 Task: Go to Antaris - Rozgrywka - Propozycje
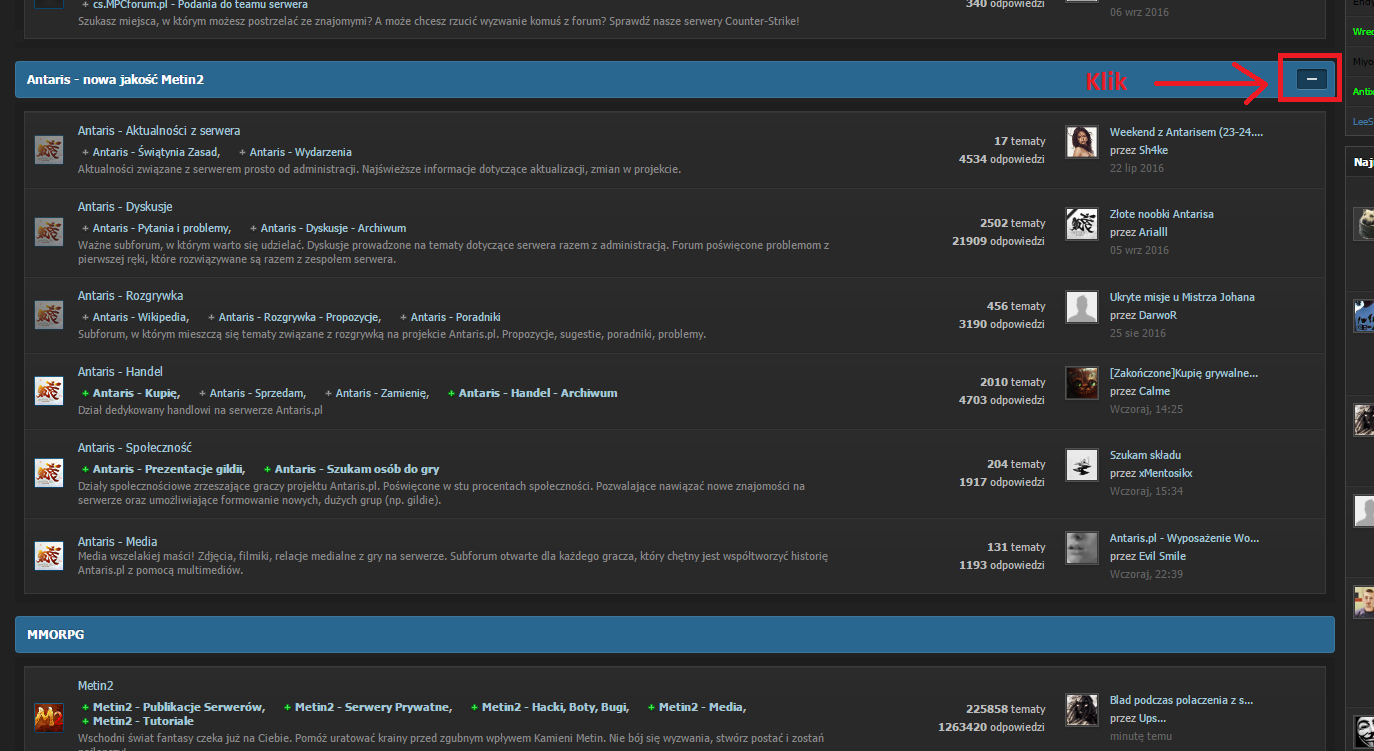click(298, 317)
